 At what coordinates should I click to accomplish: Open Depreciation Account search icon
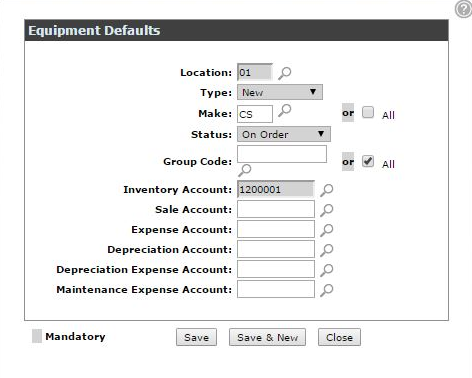tap(327, 250)
